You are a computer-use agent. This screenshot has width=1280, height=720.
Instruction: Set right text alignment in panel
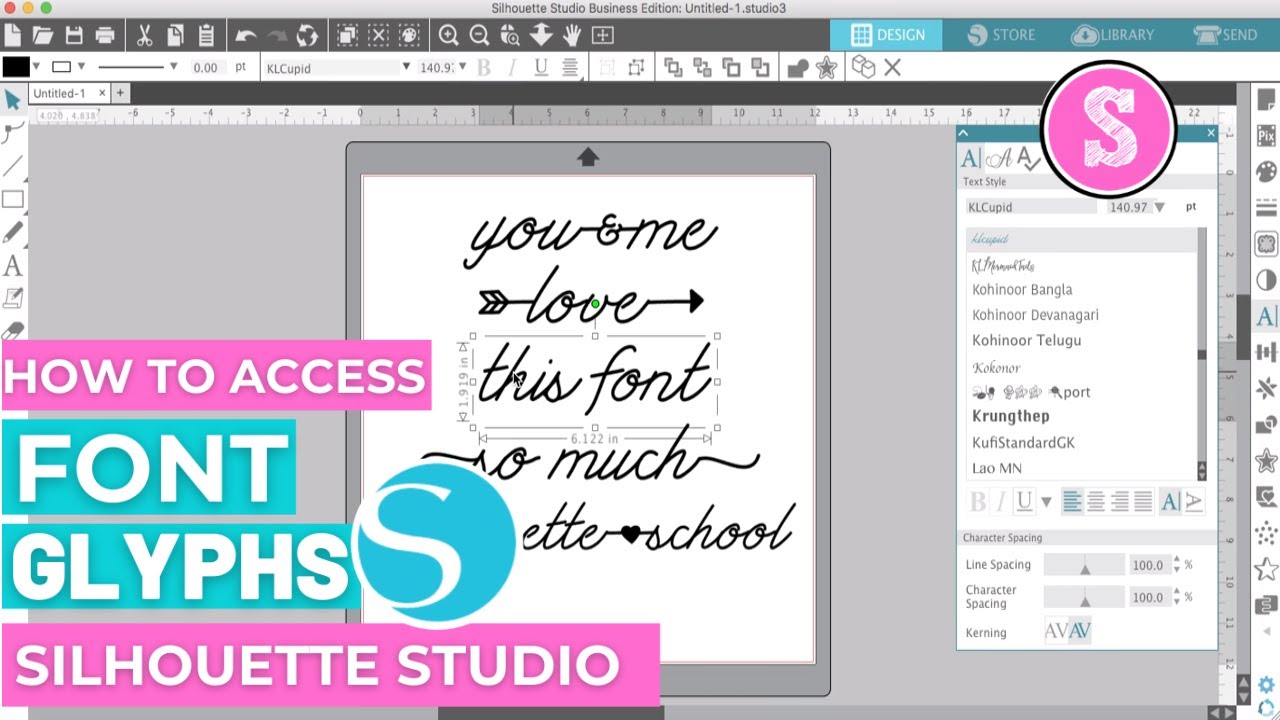point(1120,501)
